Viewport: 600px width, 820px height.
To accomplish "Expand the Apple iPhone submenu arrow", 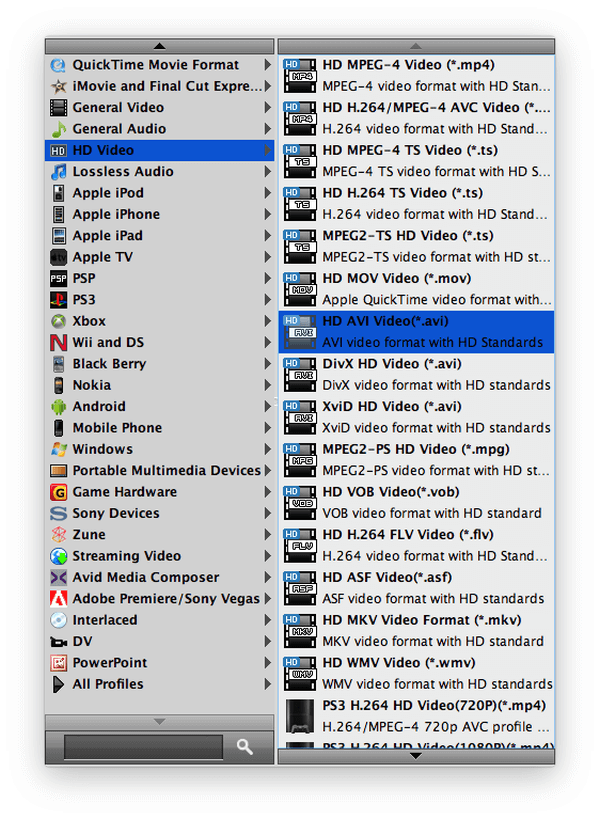I will click(267, 214).
